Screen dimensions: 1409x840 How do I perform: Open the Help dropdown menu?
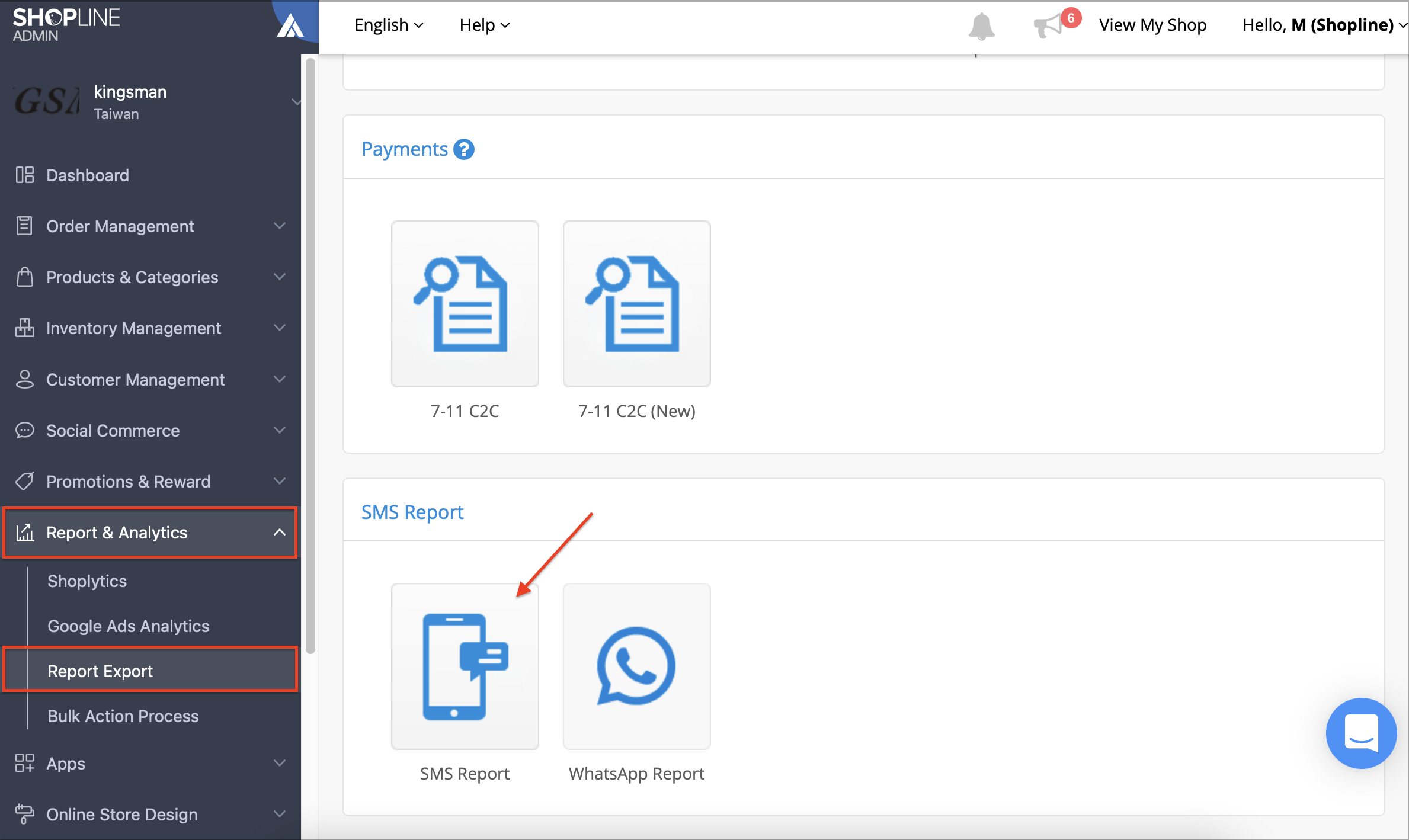[485, 25]
